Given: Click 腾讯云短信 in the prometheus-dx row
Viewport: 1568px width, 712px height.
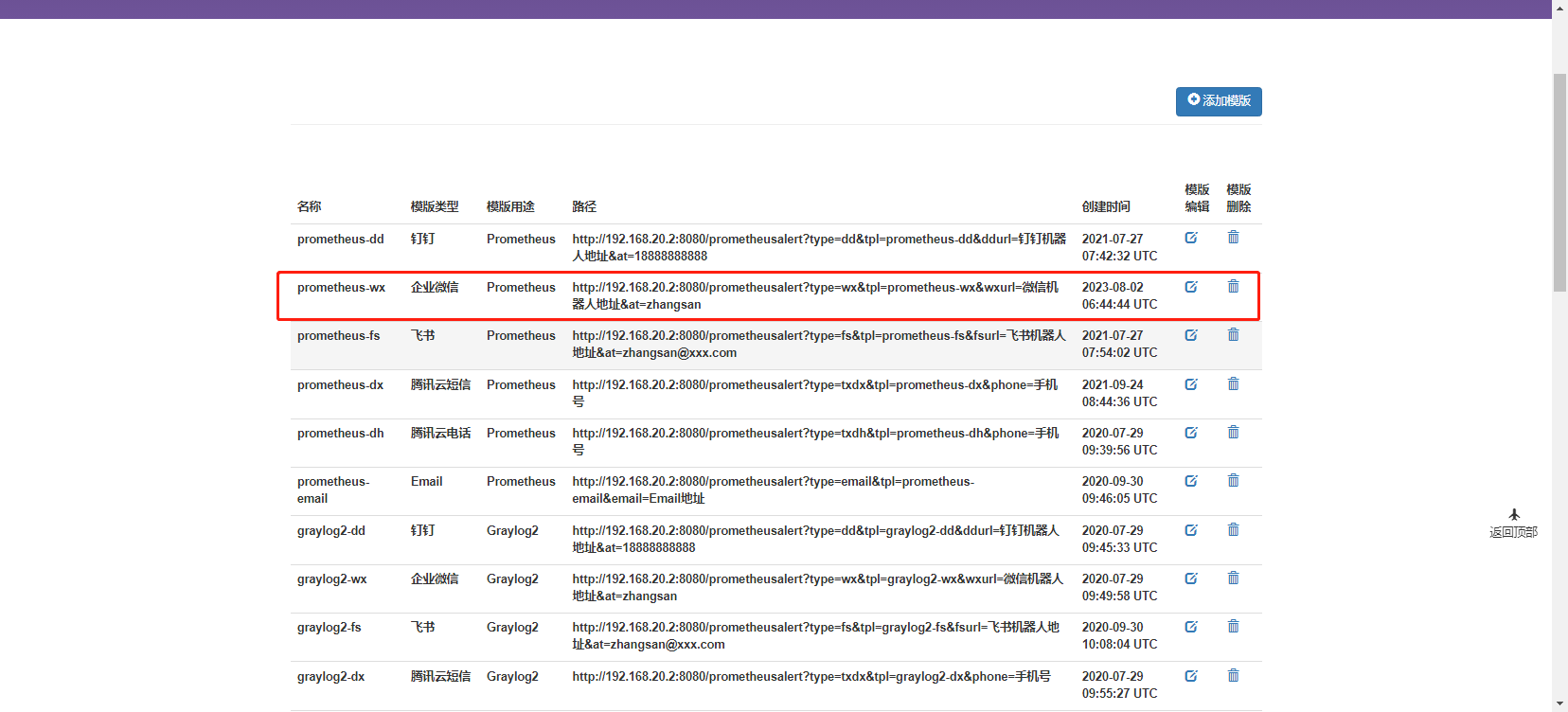Looking at the screenshot, I should click(x=440, y=384).
